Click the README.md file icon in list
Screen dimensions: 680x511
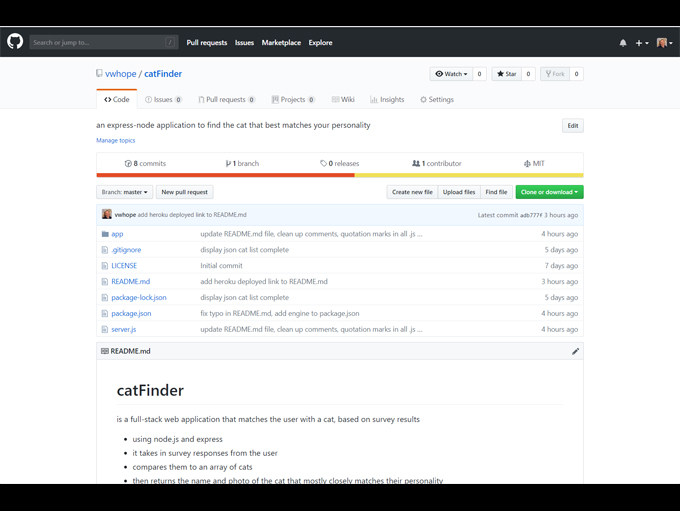[105, 282]
